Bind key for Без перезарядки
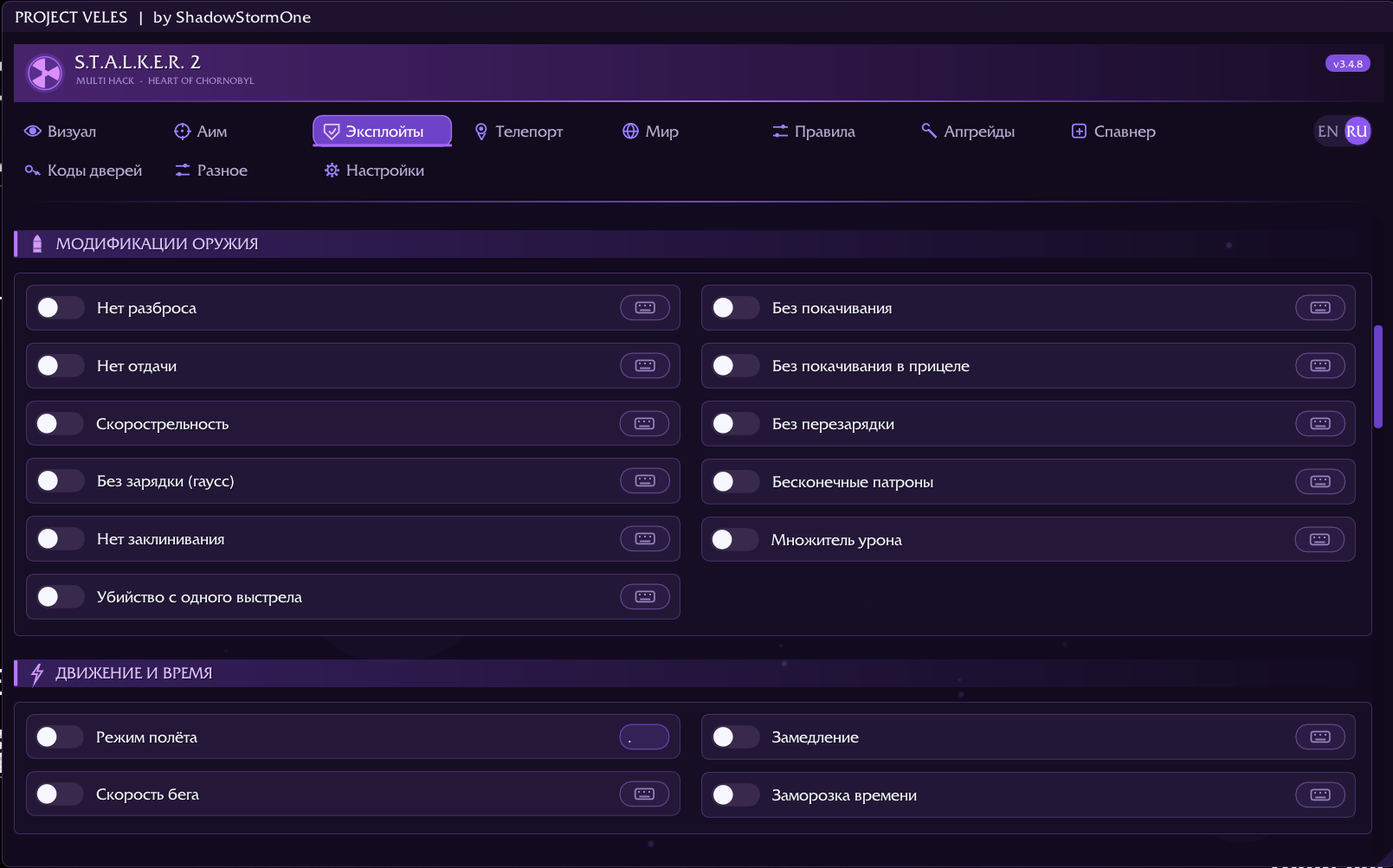The image size is (1393, 868). 1320,424
